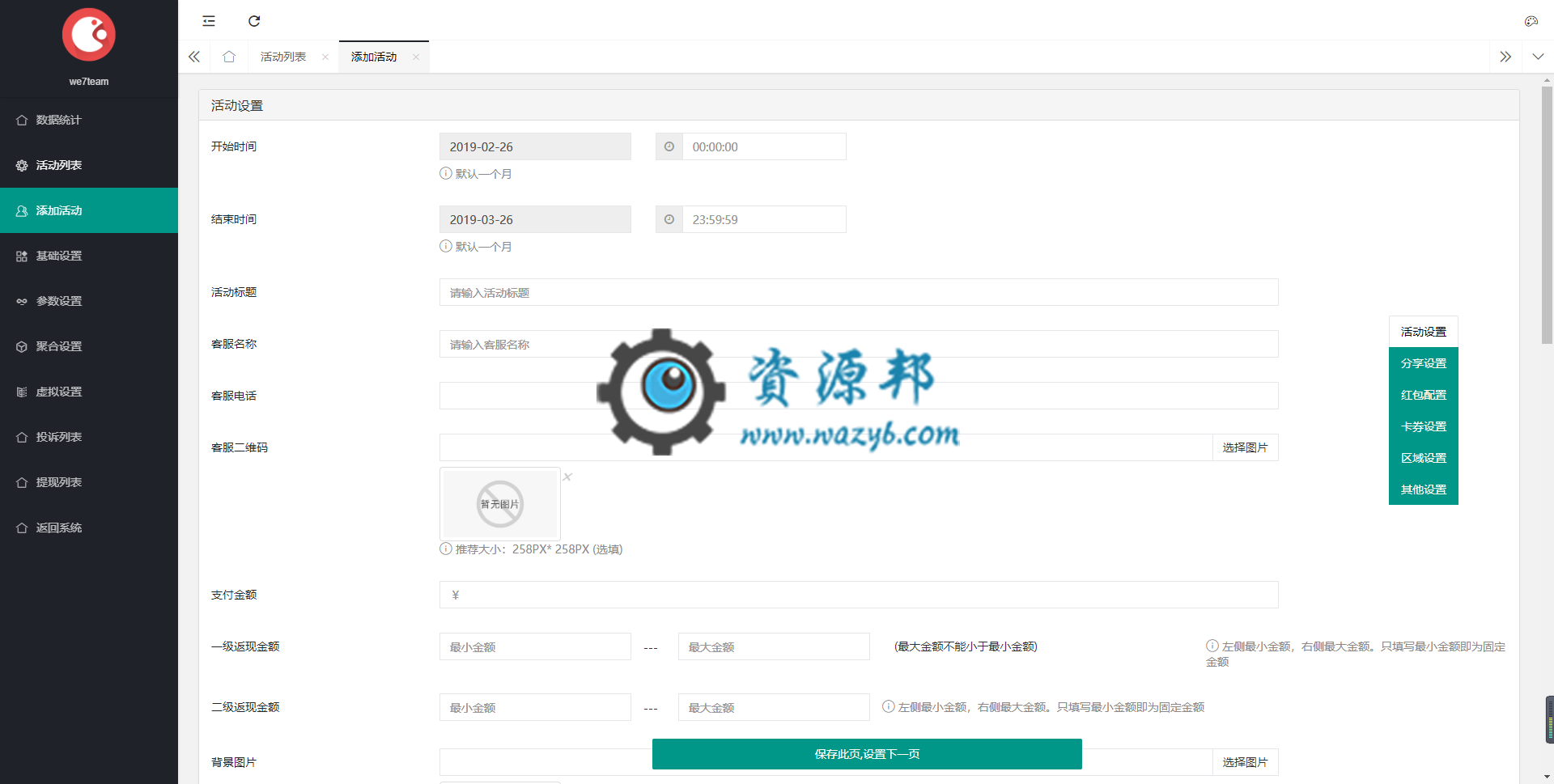Focus the 支付金额 input field
This screenshot has width=1554, height=784.
tap(859, 595)
